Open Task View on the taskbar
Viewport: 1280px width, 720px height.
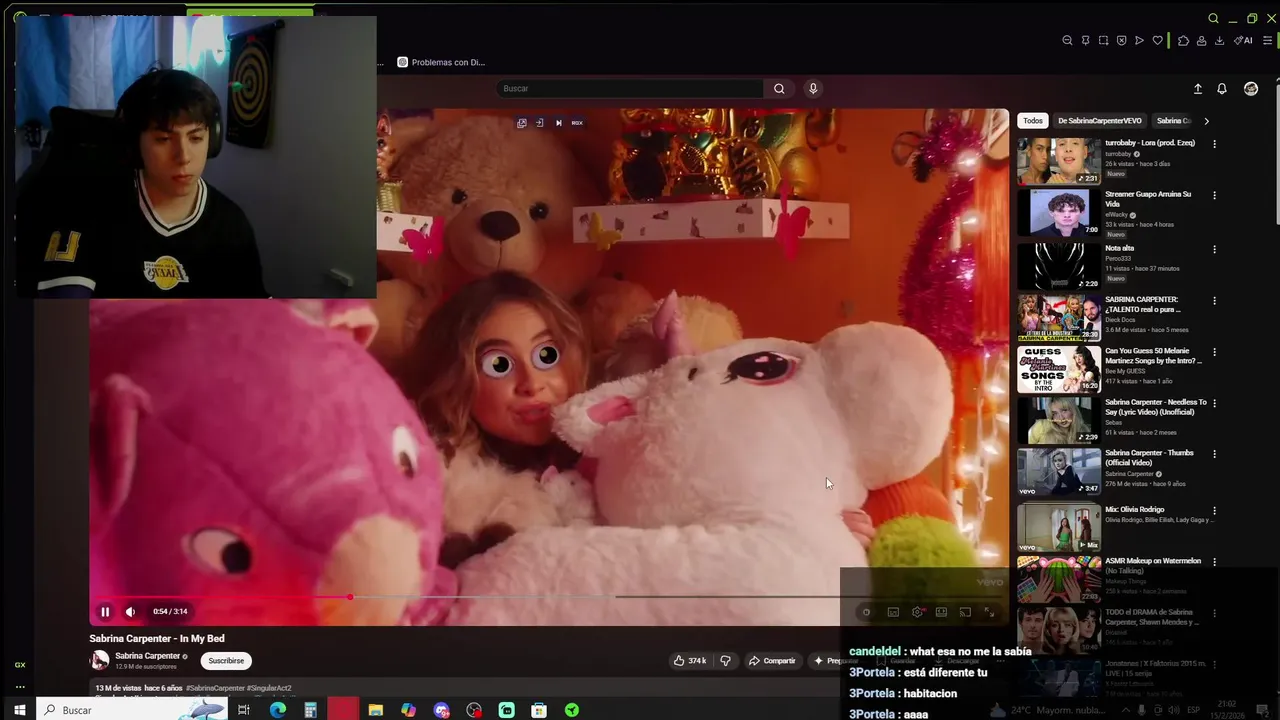pyautogui.click(x=243, y=710)
